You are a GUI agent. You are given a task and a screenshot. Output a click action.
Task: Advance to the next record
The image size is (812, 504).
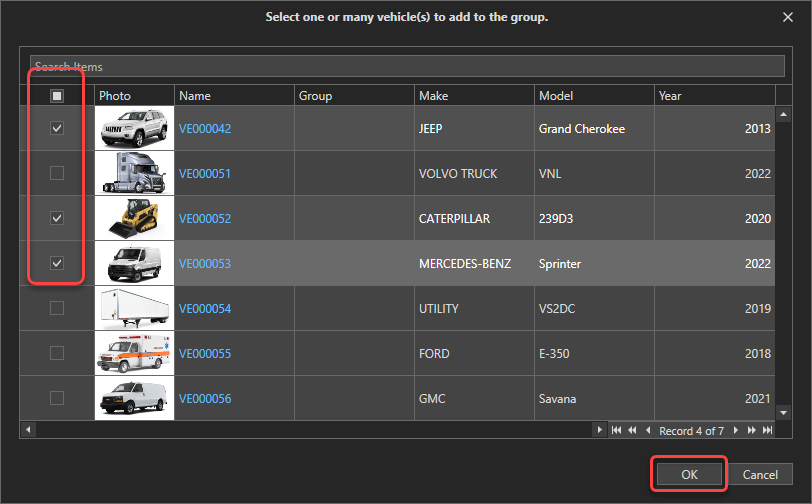pos(736,430)
